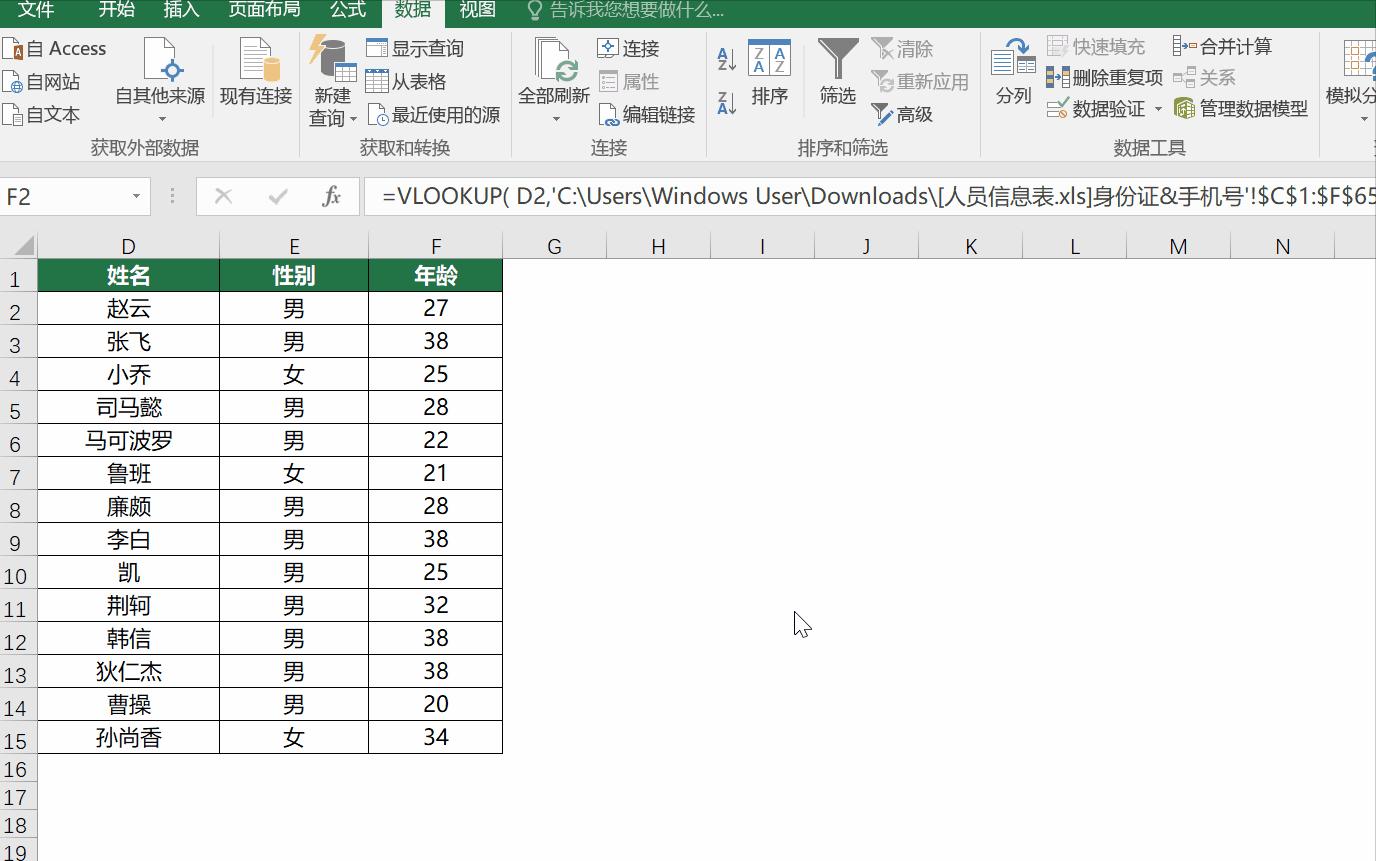Open Edit Links dialog

pos(646,115)
